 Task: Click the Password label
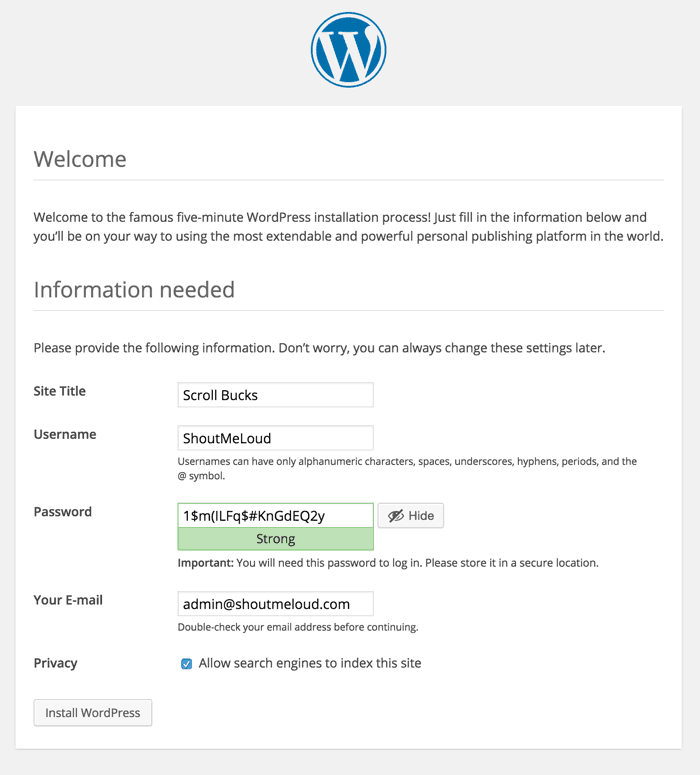[63, 512]
